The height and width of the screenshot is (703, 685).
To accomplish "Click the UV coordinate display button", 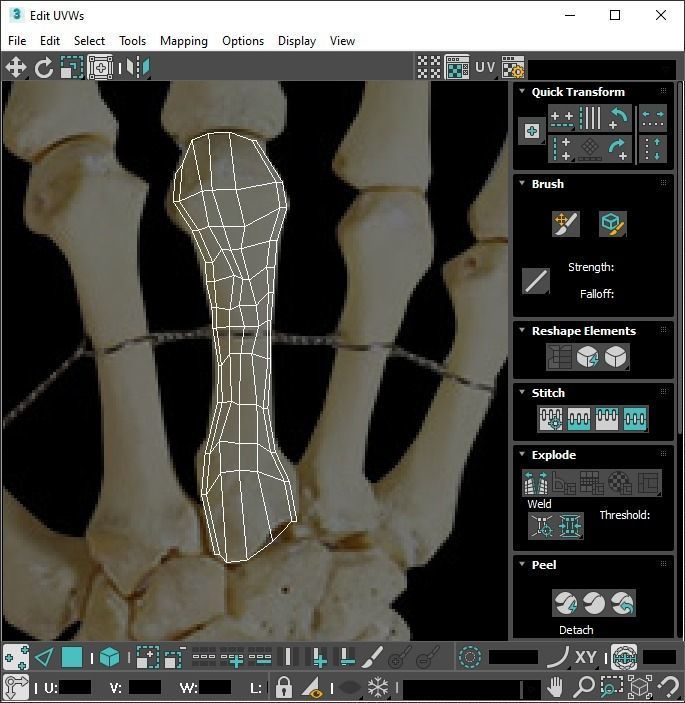I will point(485,67).
